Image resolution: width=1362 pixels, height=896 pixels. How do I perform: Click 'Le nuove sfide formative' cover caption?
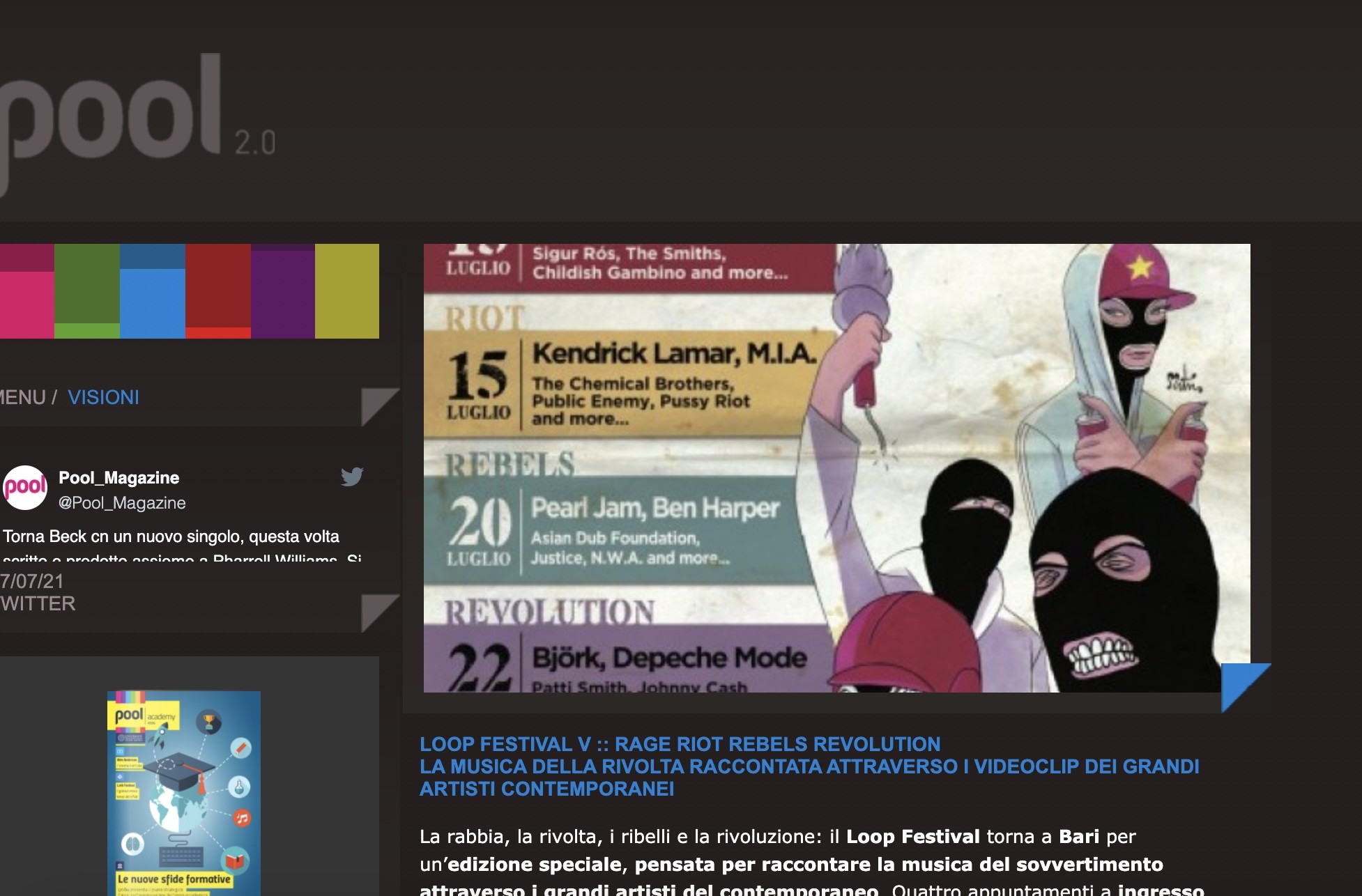[x=174, y=879]
